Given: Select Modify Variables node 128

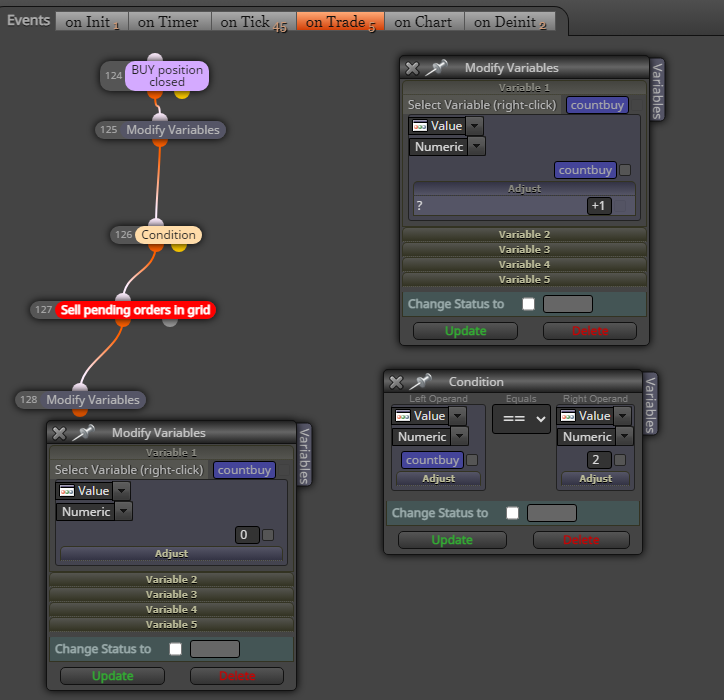Looking at the screenshot, I should [92, 400].
